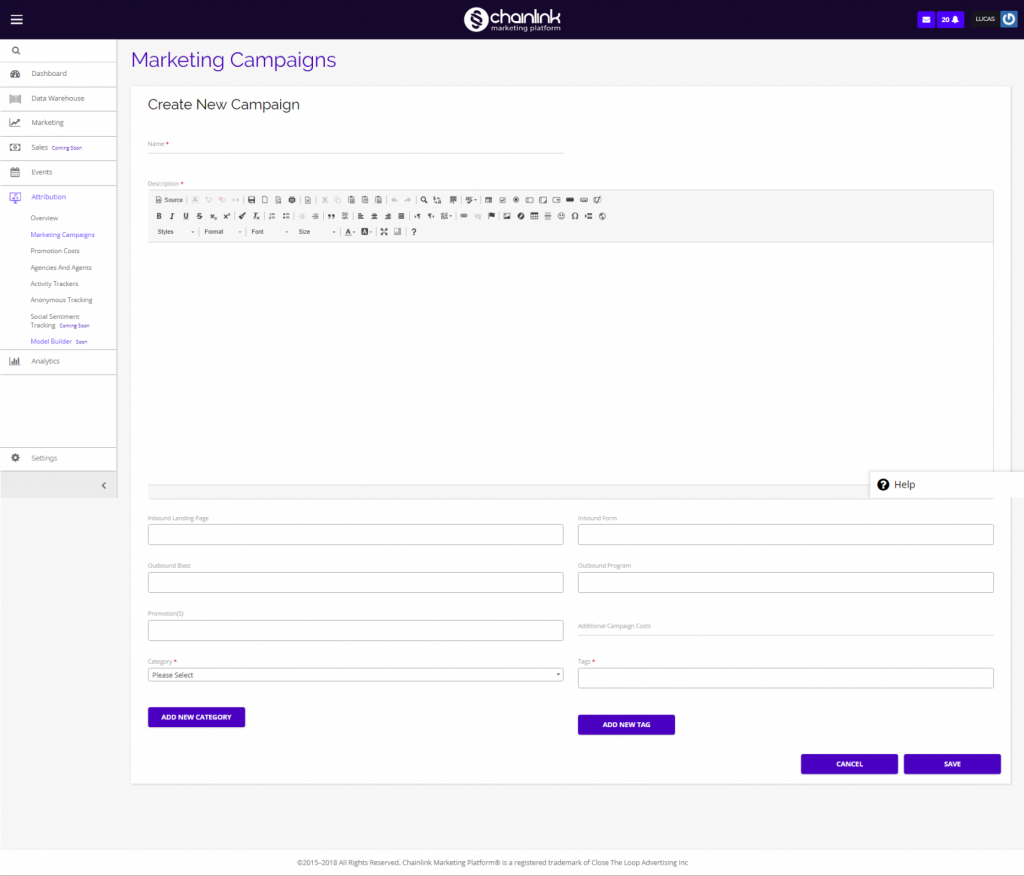
Task: Open the Font dropdown in the editor
Action: pos(269,232)
